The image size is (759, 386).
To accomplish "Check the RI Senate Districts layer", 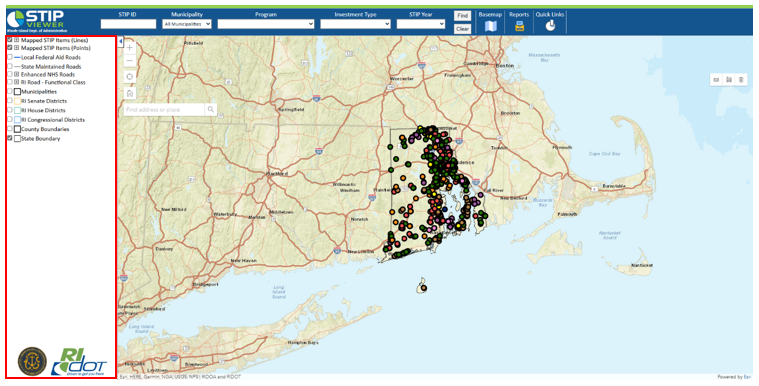I will [10, 101].
